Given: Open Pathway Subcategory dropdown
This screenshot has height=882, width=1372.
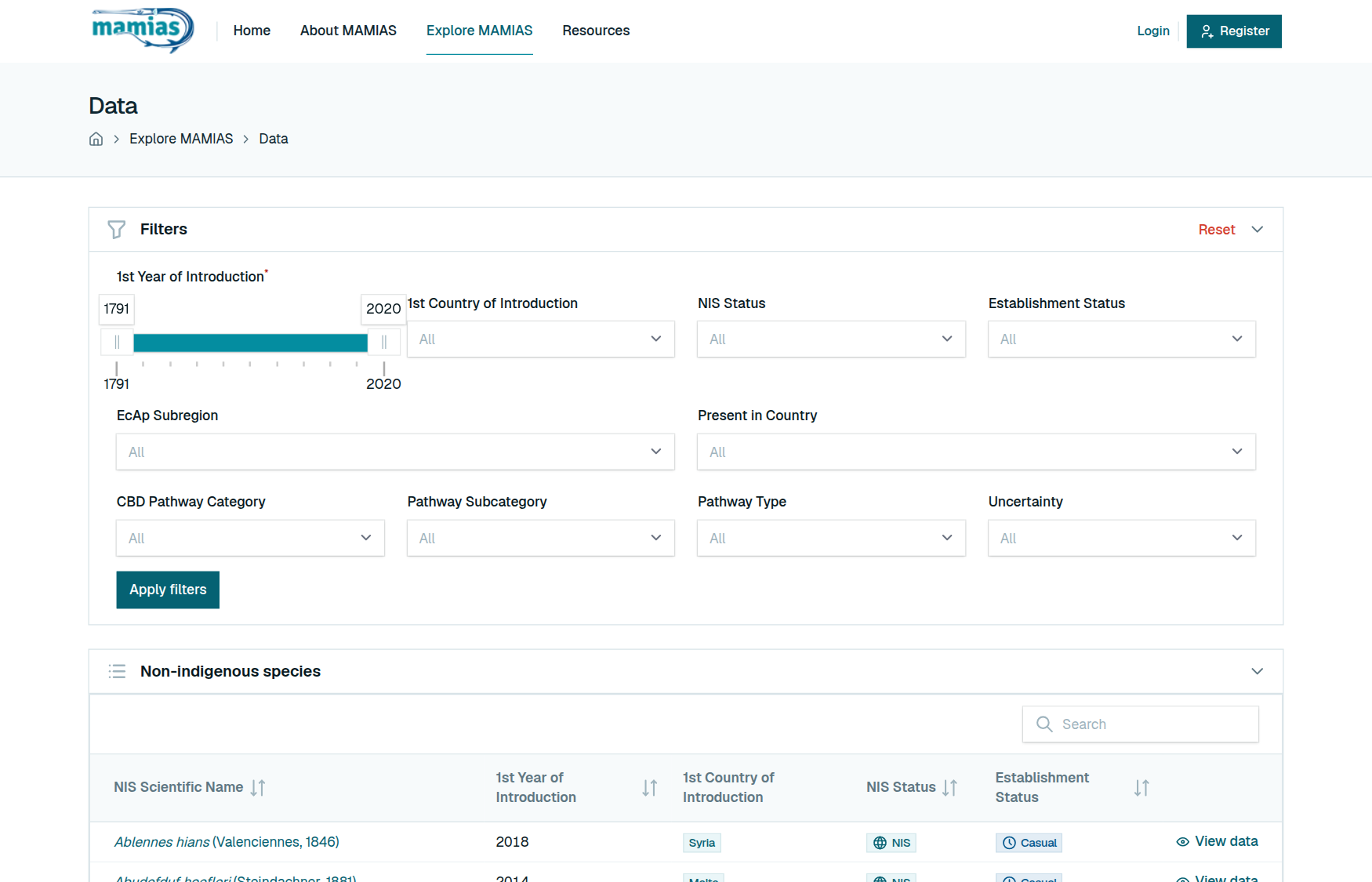Looking at the screenshot, I should coord(541,538).
